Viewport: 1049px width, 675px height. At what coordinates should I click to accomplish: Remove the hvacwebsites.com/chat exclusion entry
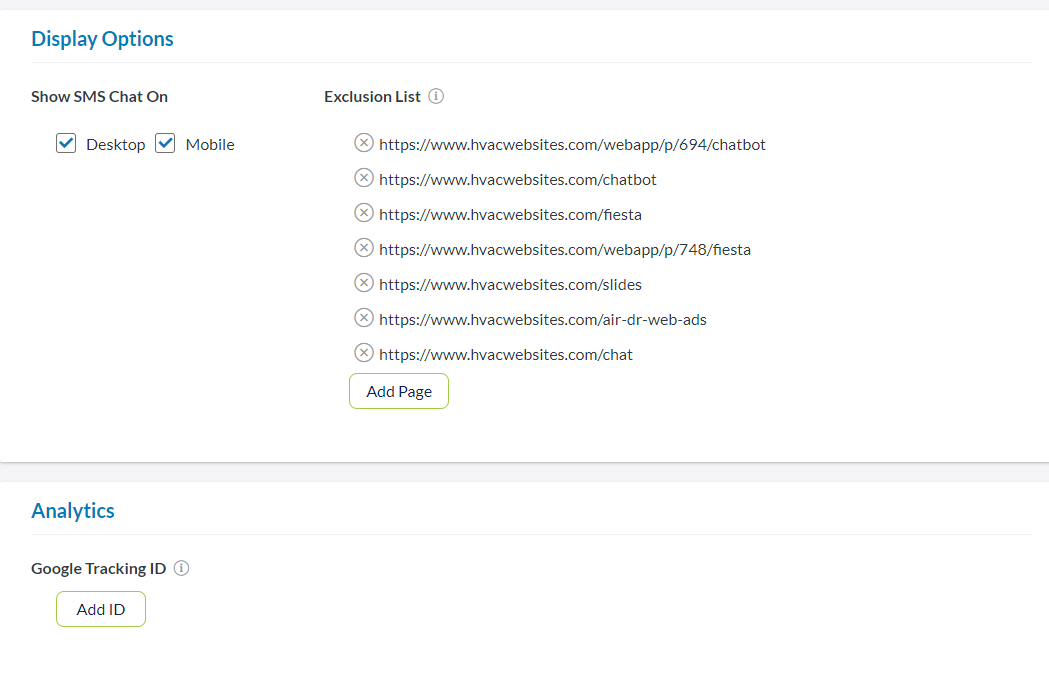pos(364,353)
